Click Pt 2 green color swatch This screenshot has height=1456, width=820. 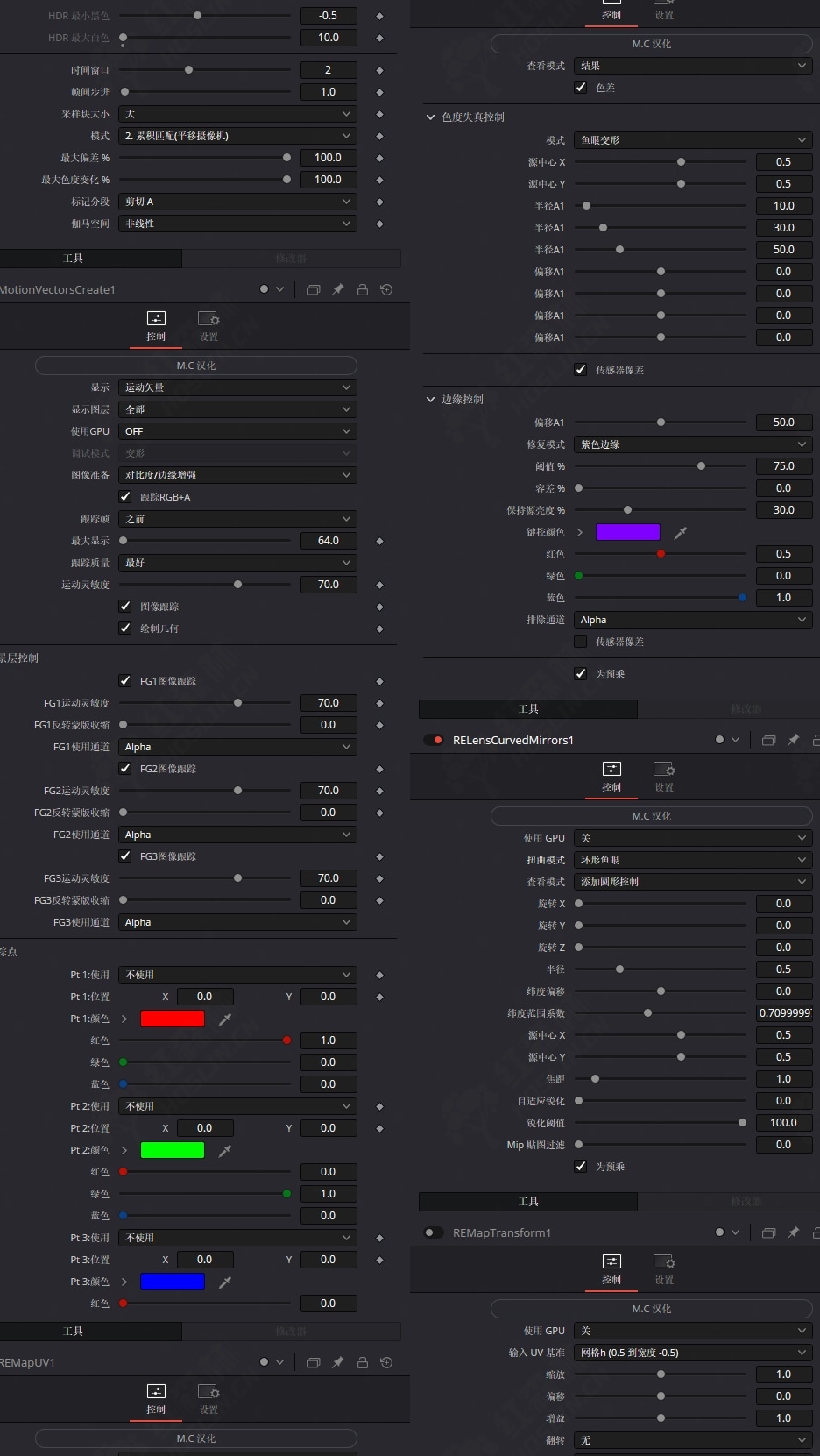173,1150
